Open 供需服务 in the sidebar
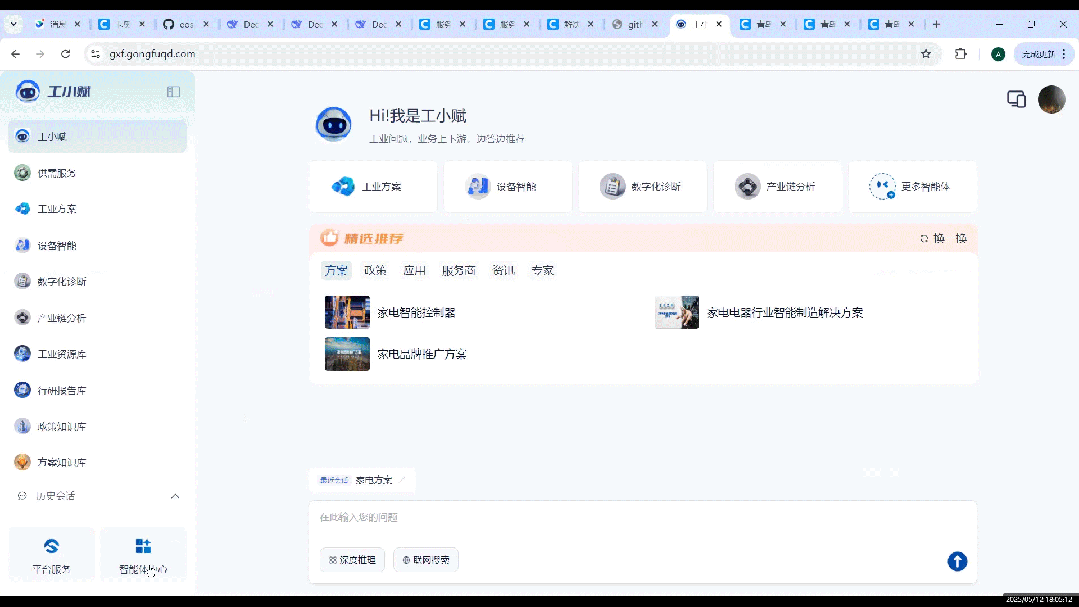Image resolution: width=1079 pixels, height=607 pixels. point(97,173)
